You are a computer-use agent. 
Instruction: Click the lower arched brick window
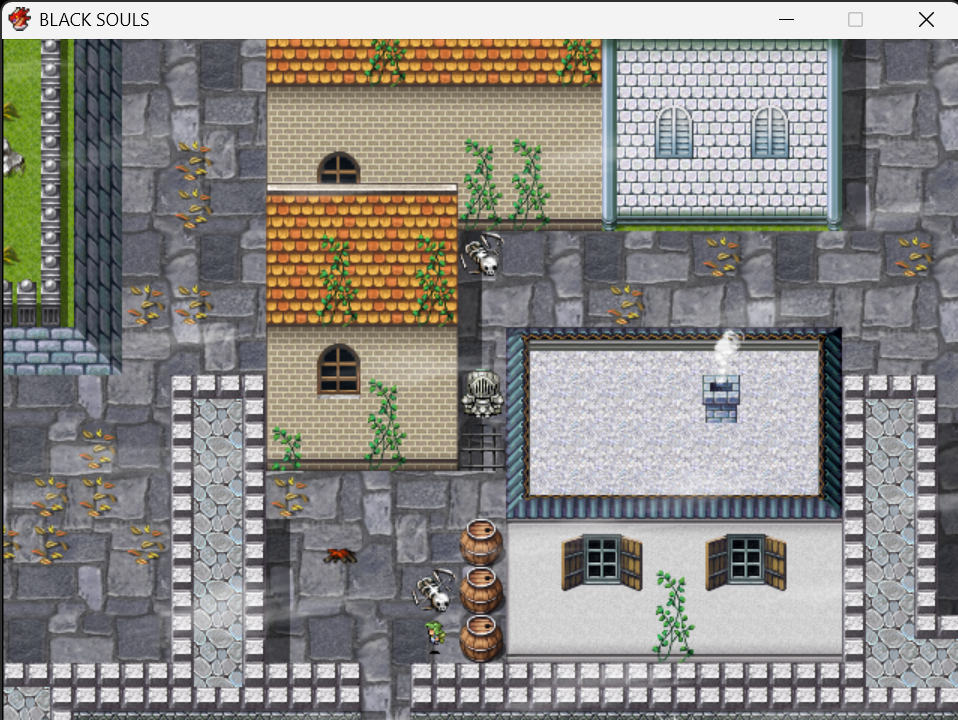pos(338,369)
